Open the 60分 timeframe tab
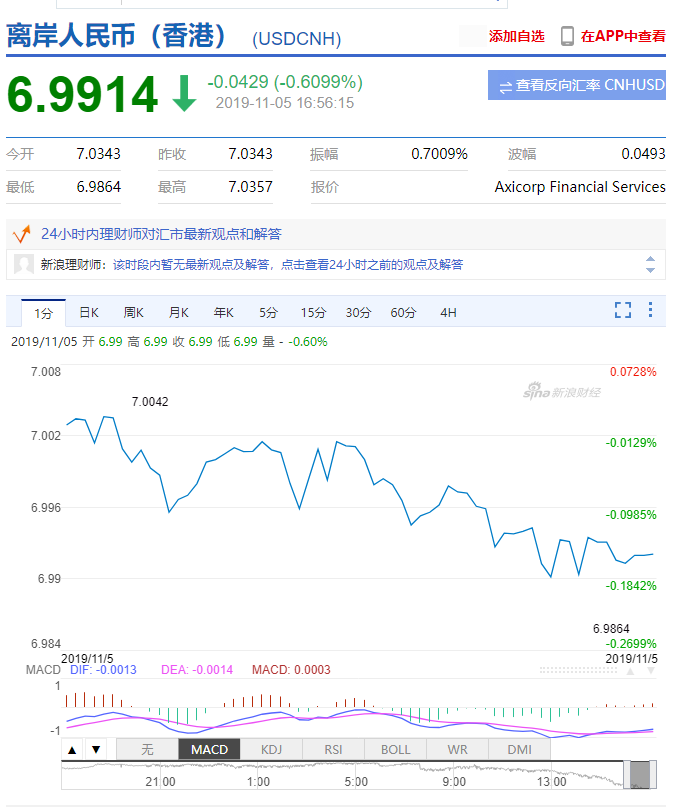The image size is (677, 807). [403, 312]
